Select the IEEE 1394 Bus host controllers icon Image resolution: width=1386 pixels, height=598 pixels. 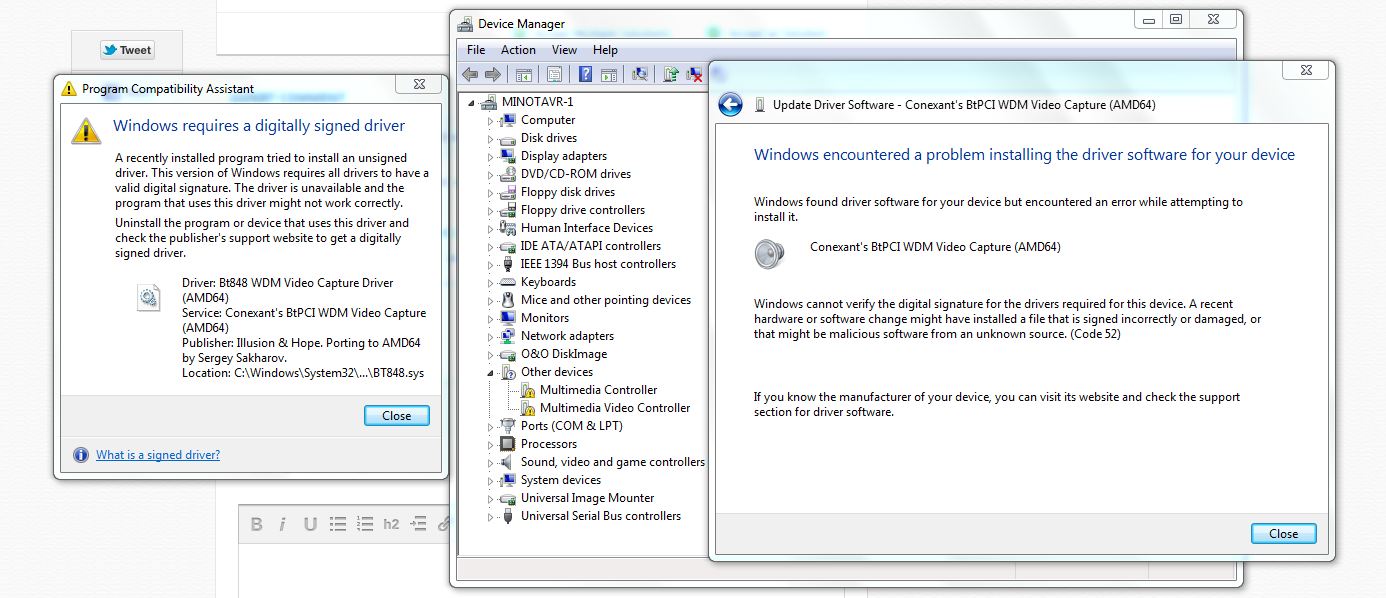coord(507,264)
